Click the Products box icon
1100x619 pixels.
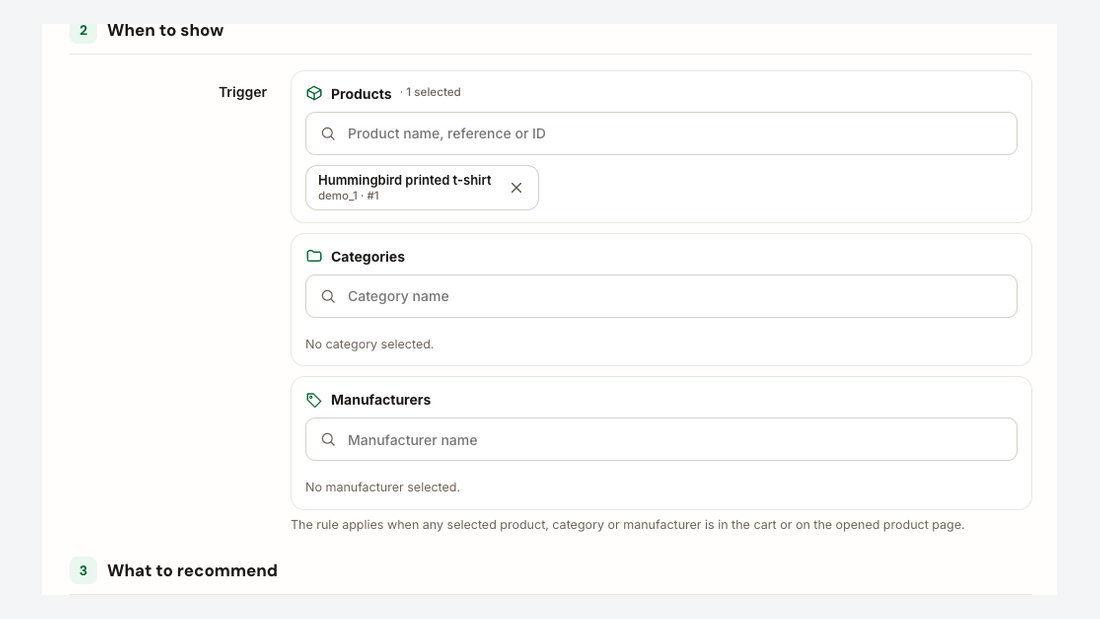[314, 93]
